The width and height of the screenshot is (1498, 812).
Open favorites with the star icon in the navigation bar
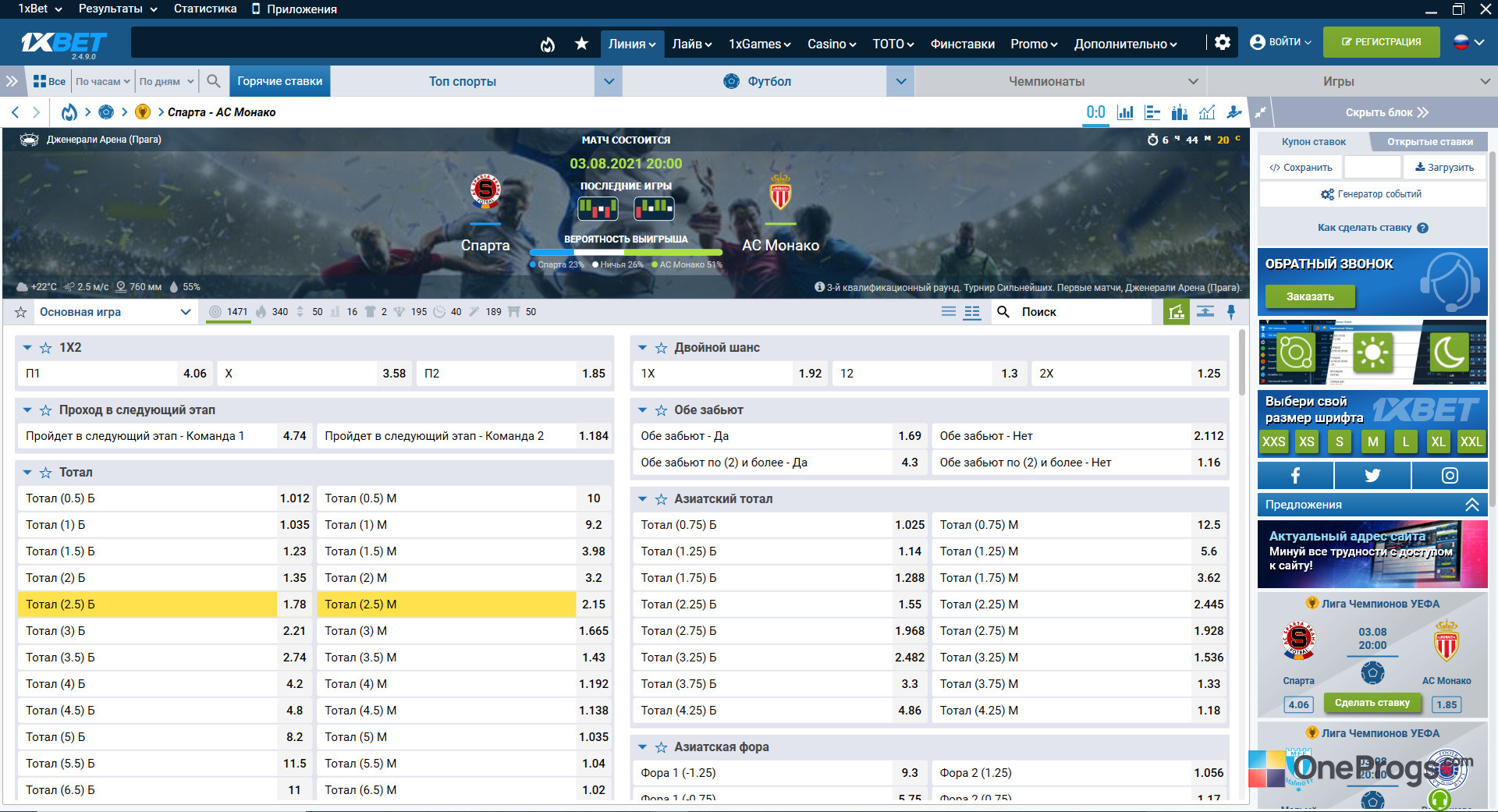point(581,44)
